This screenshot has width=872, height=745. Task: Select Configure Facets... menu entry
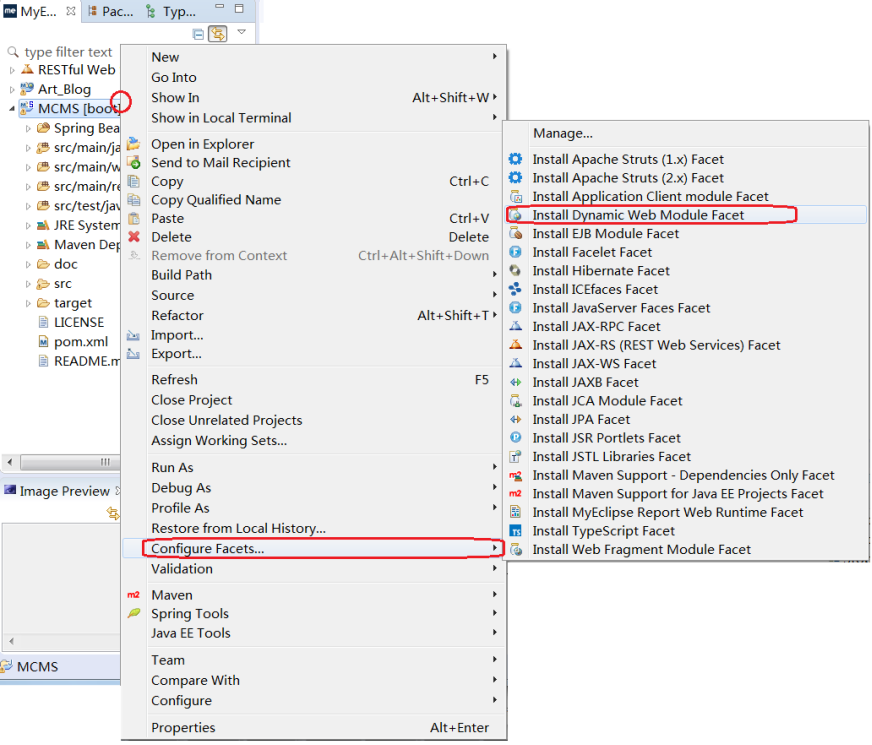tap(314, 549)
